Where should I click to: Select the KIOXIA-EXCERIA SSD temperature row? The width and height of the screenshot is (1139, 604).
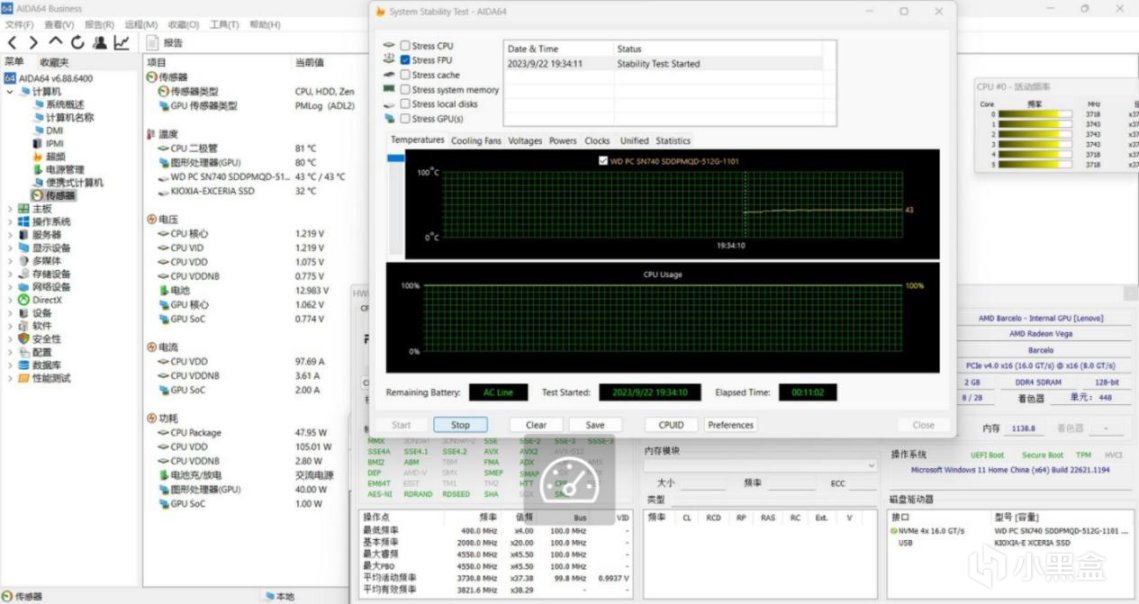238,191
